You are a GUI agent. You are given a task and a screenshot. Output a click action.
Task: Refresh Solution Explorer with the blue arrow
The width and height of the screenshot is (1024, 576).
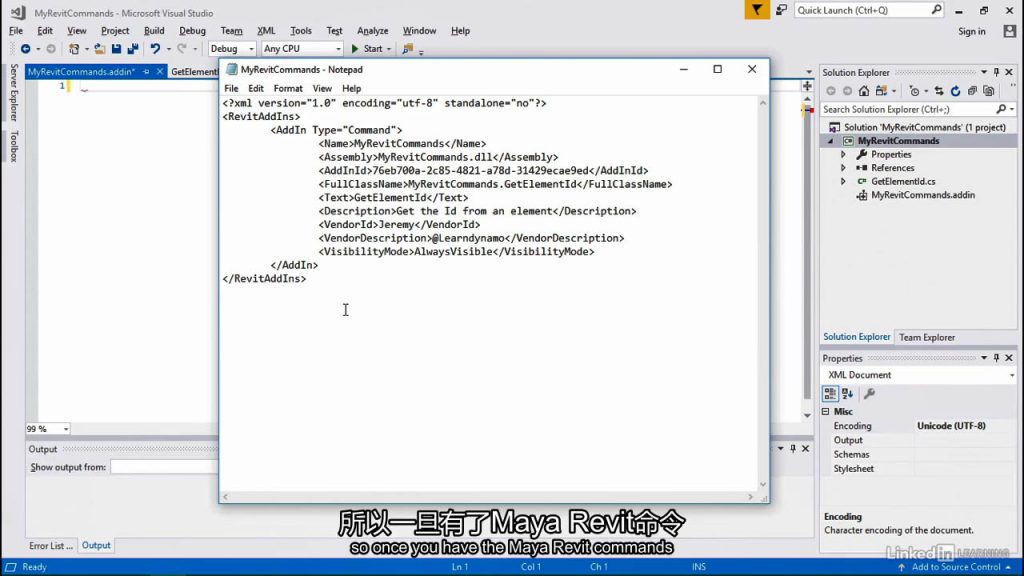[x=955, y=91]
